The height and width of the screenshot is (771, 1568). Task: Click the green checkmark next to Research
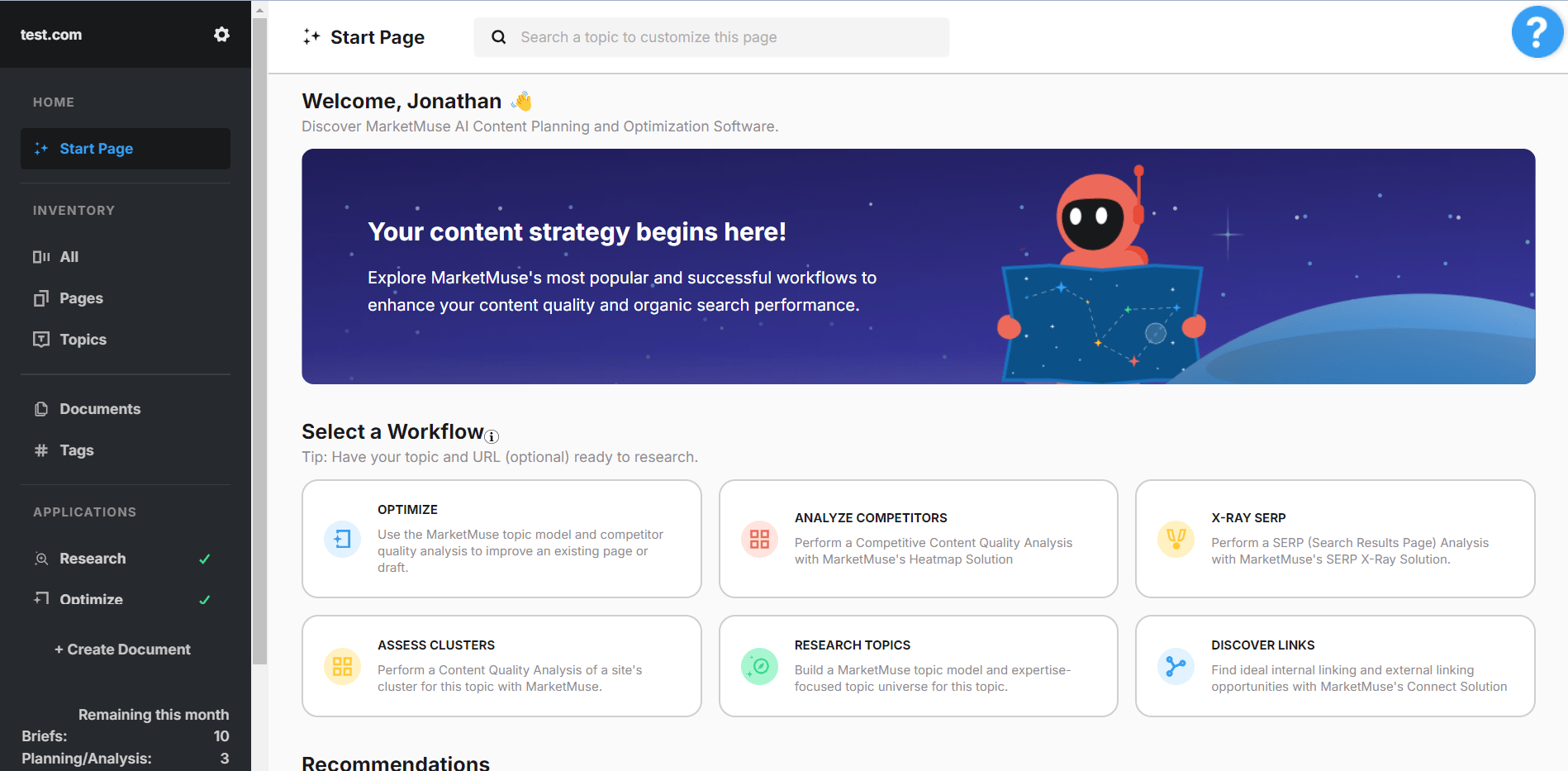[x=205, y=559]
